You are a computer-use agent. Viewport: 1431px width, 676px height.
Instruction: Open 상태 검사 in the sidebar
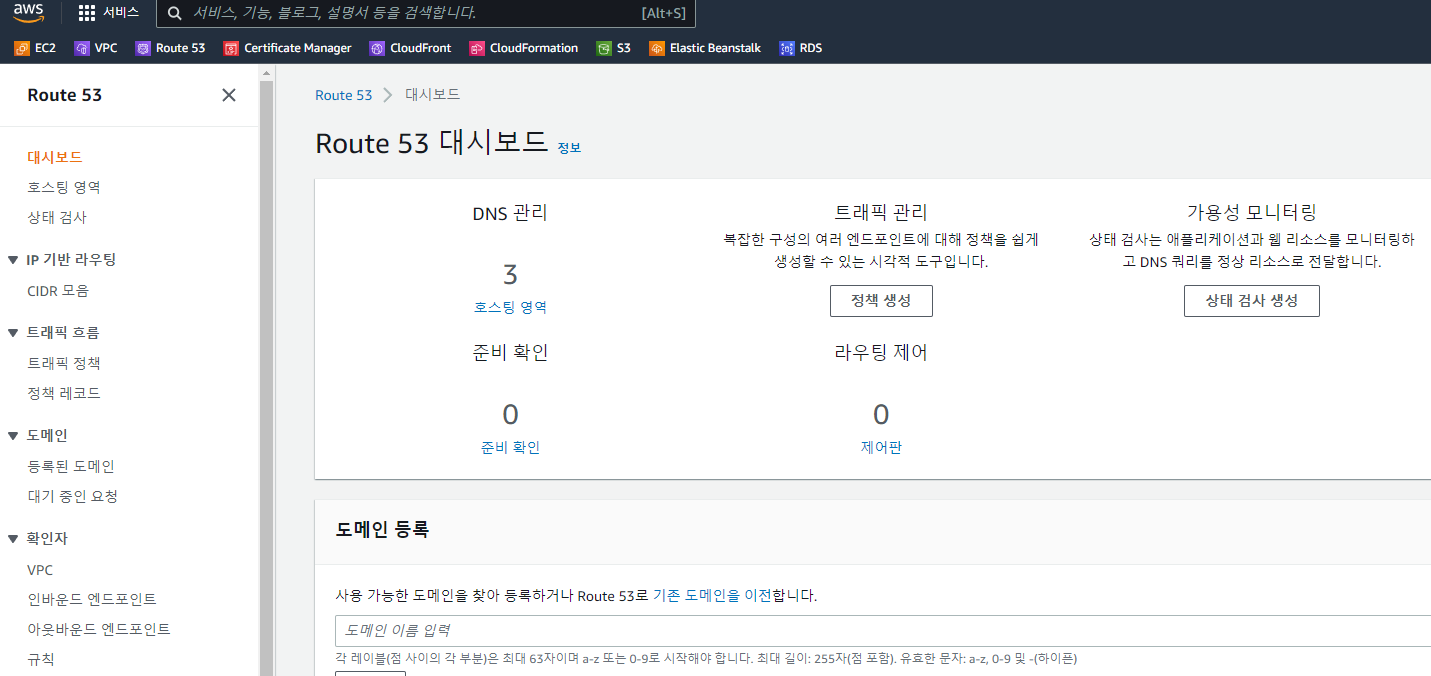tap(57, 217)
